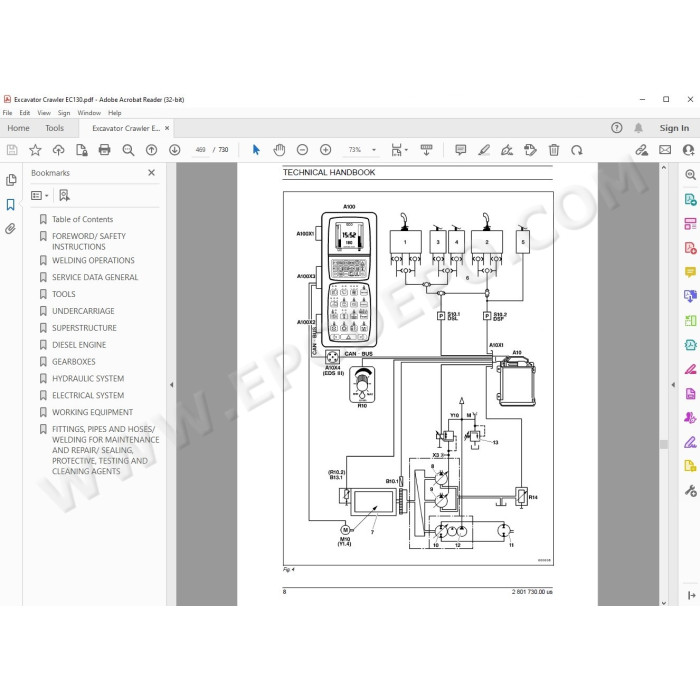Image resolution: width=700 pixels, height=700 pixels.
Task: Delete with the trash icon
Action: (554, 150)
